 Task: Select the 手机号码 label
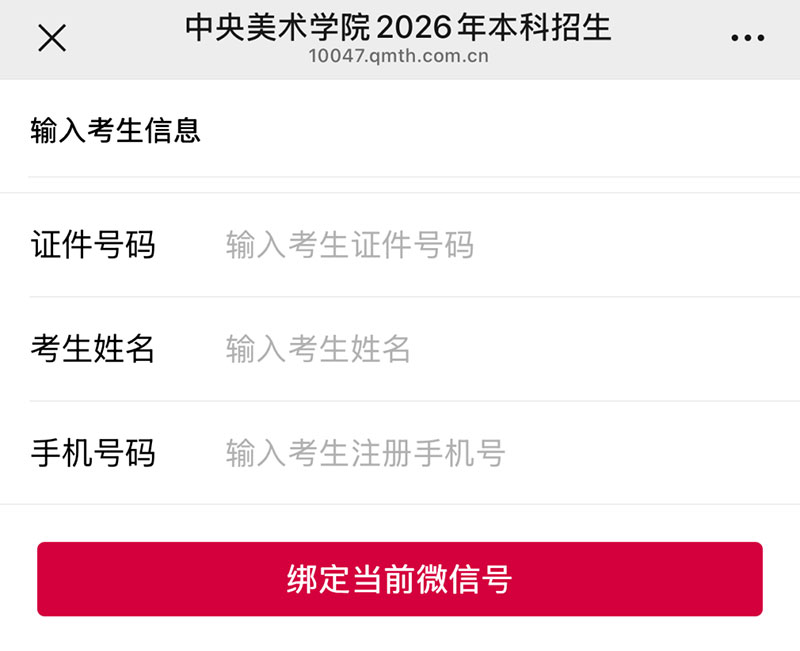[x=93, y=453]
